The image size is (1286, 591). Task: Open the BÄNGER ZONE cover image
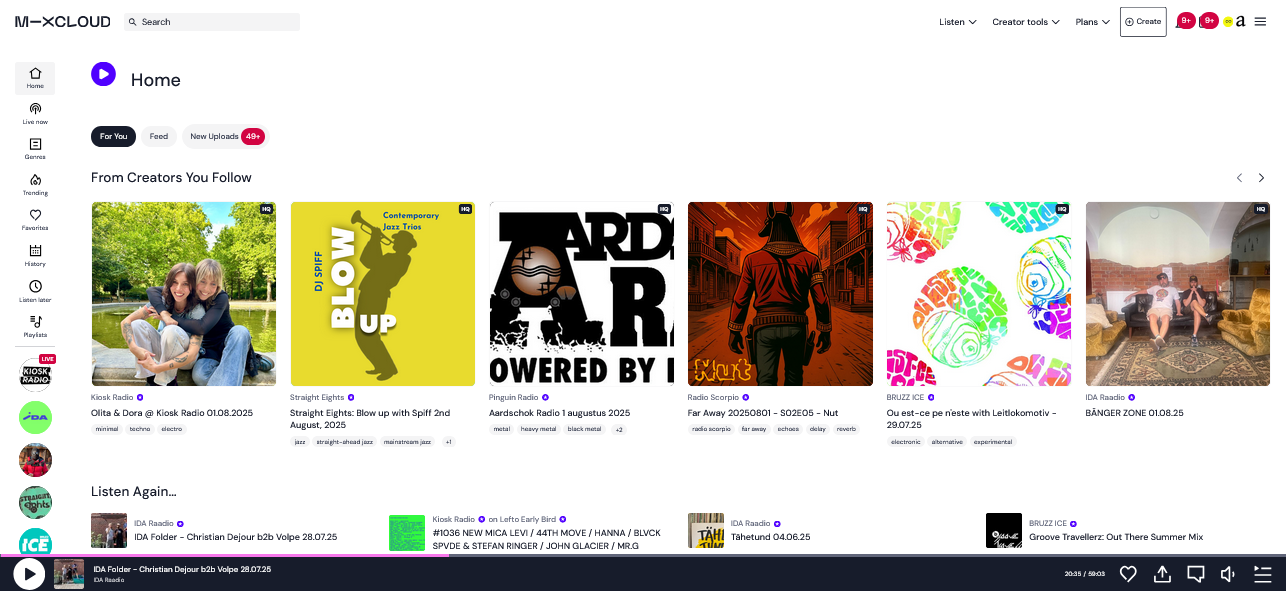click(x=1178, y=294)
